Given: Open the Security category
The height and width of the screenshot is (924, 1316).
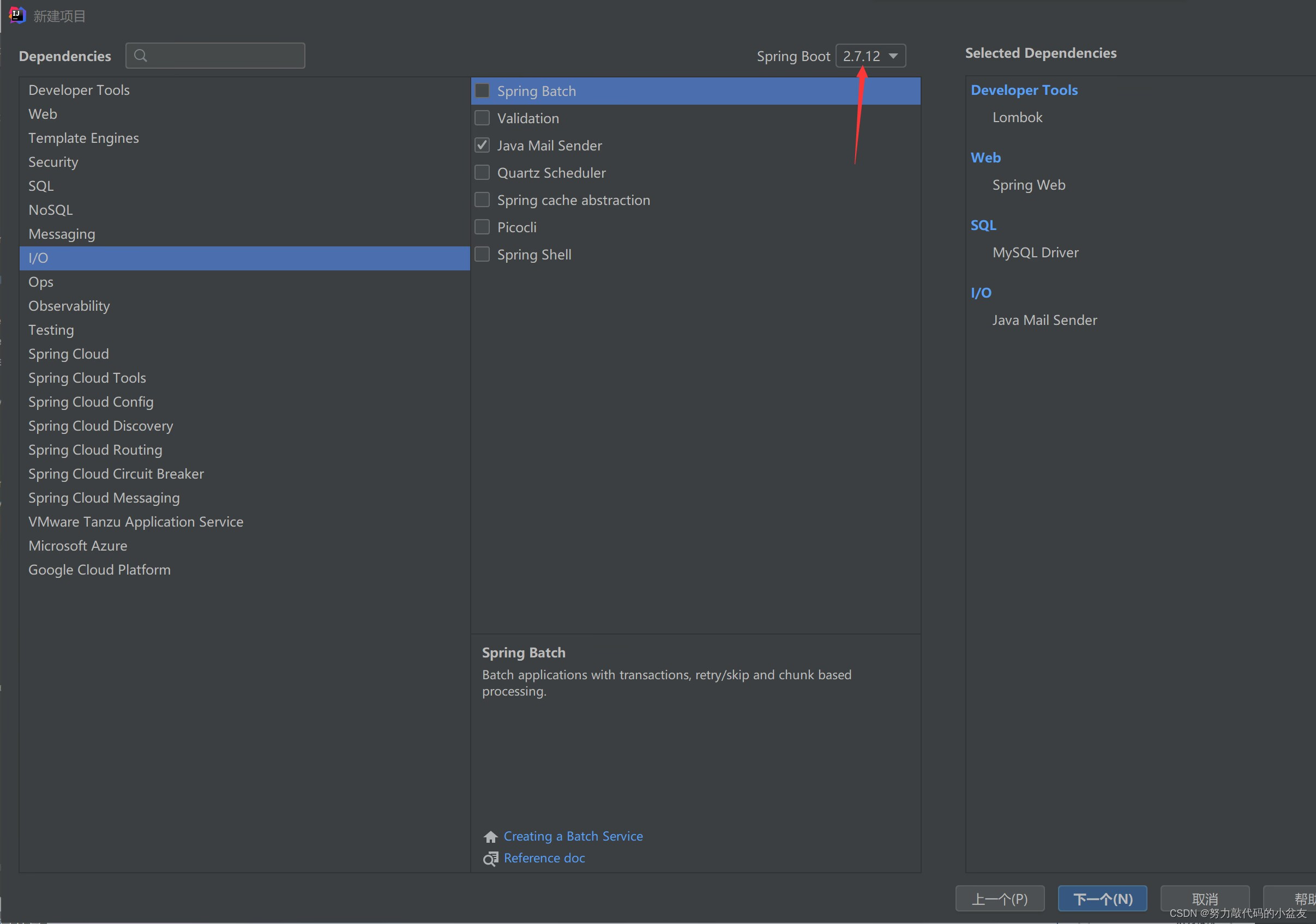Looking at the screenshot, I should (x=53, y=162).
